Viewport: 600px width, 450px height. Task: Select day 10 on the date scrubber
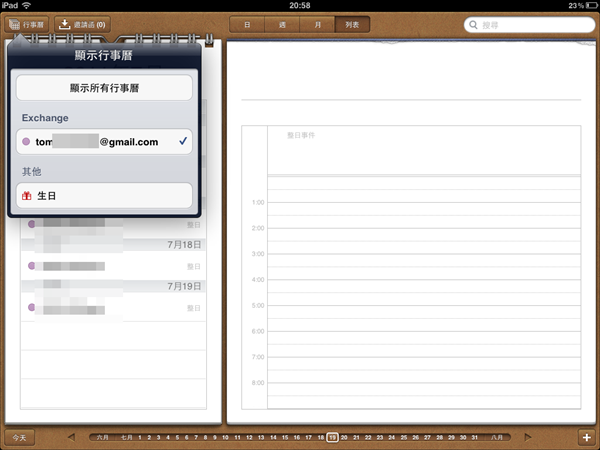(225, 437)
